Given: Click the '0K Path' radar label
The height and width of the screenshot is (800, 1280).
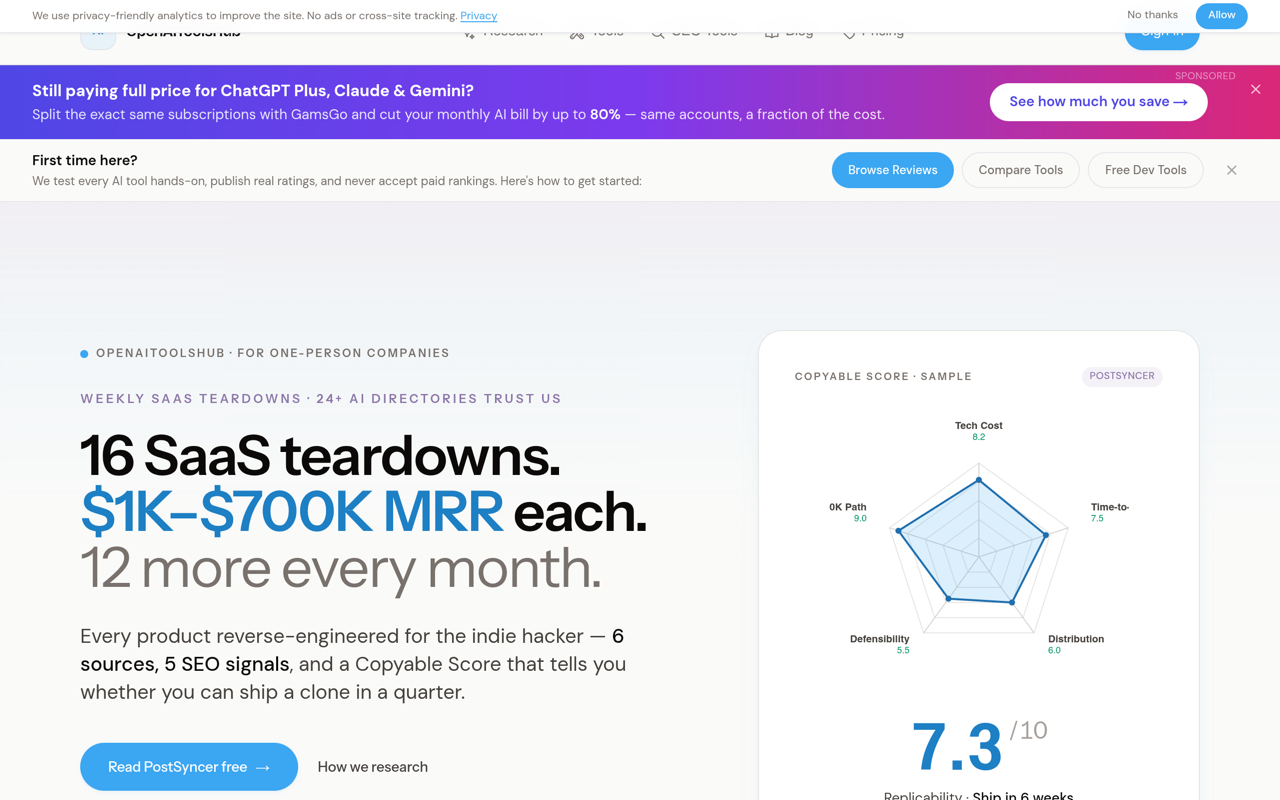Looking at the screenshot, I should tap(848, 507).
